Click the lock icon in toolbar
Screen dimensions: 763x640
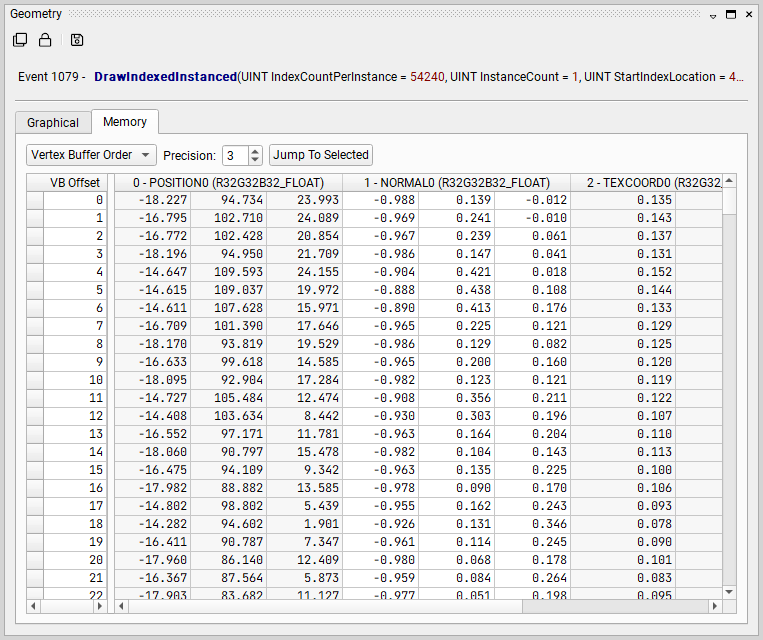[45, 40]
